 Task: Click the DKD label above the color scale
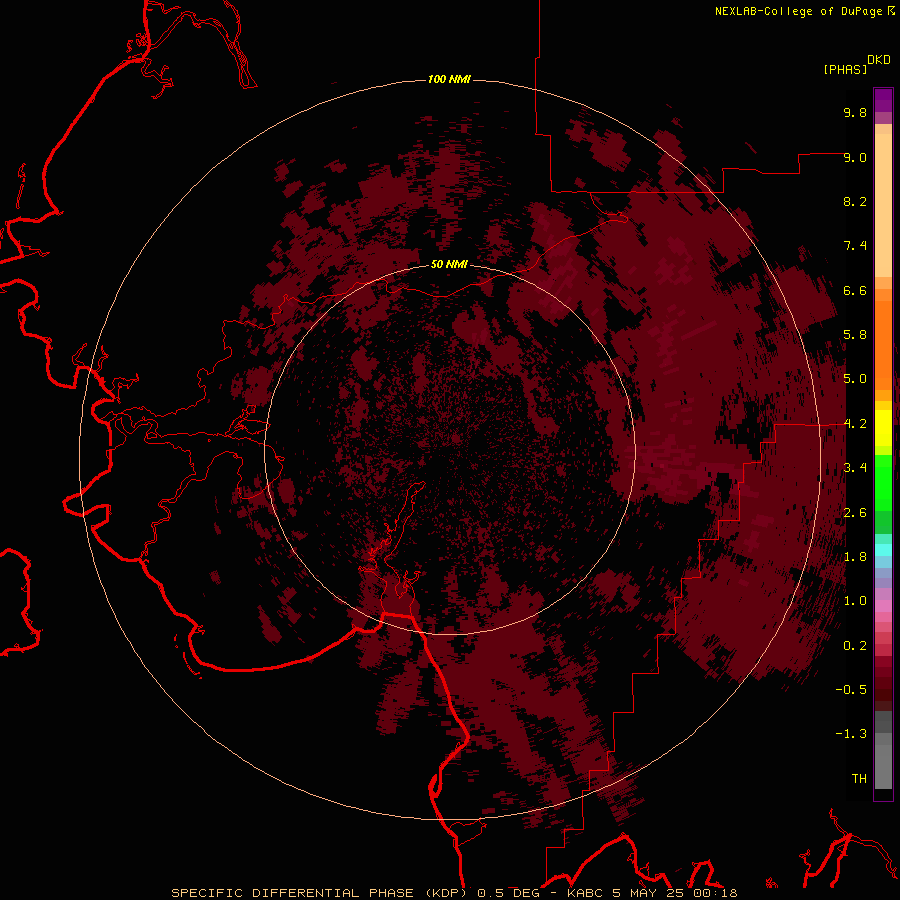pyautogui.click(x=879, y=60)
